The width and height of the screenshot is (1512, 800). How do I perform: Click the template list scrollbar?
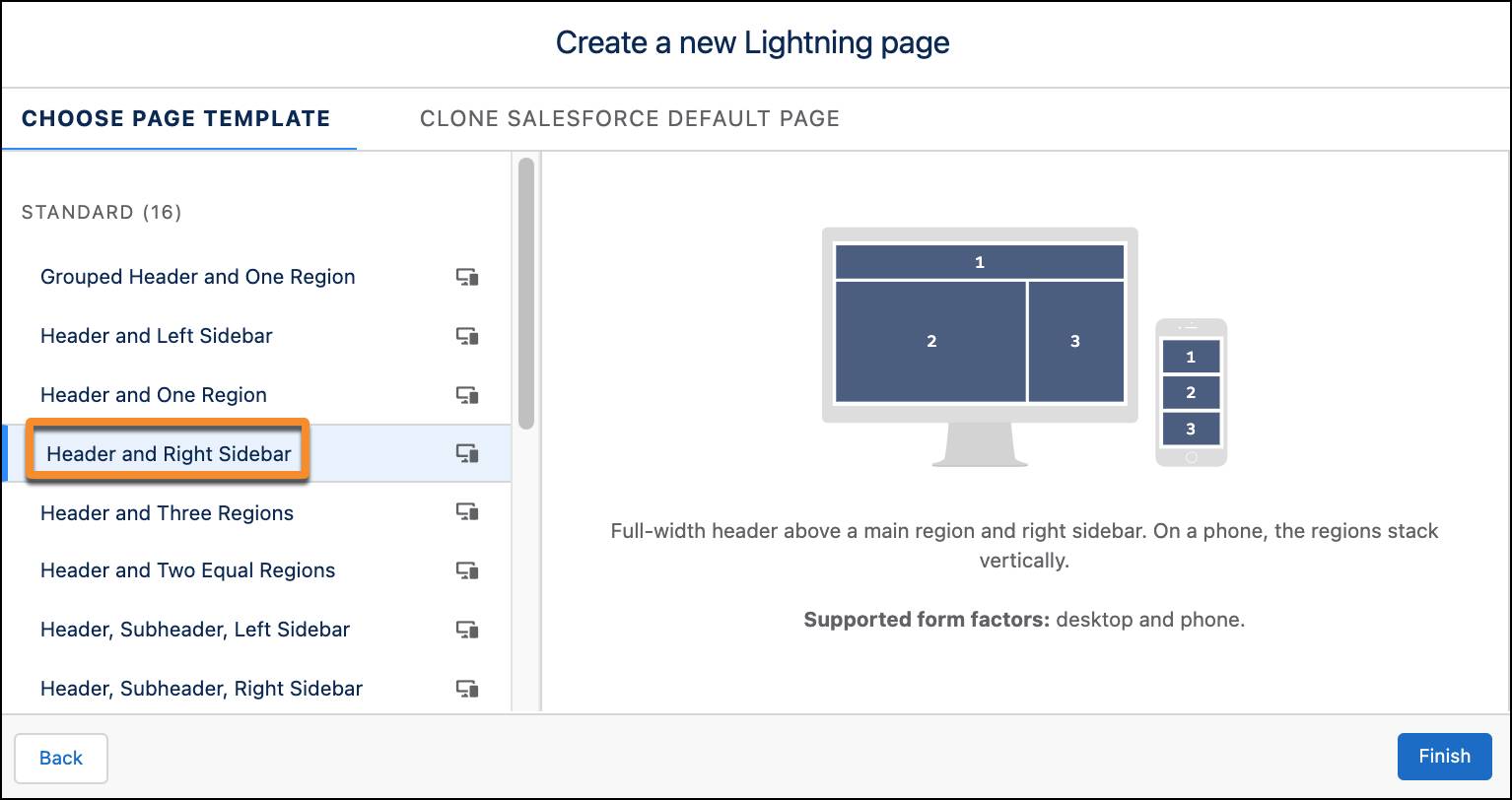(525, 296)
